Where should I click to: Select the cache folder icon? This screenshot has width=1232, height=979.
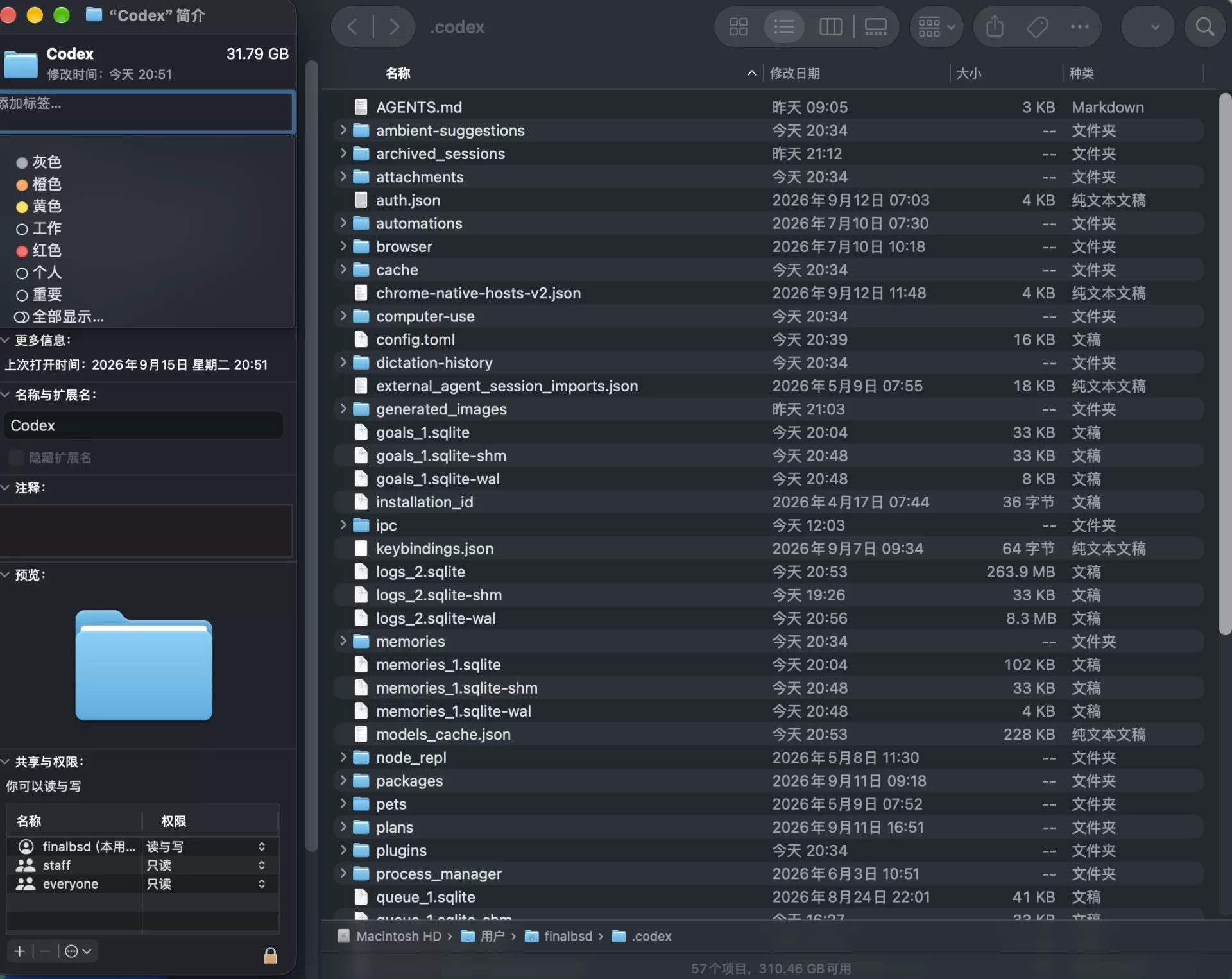pos(361,269)
